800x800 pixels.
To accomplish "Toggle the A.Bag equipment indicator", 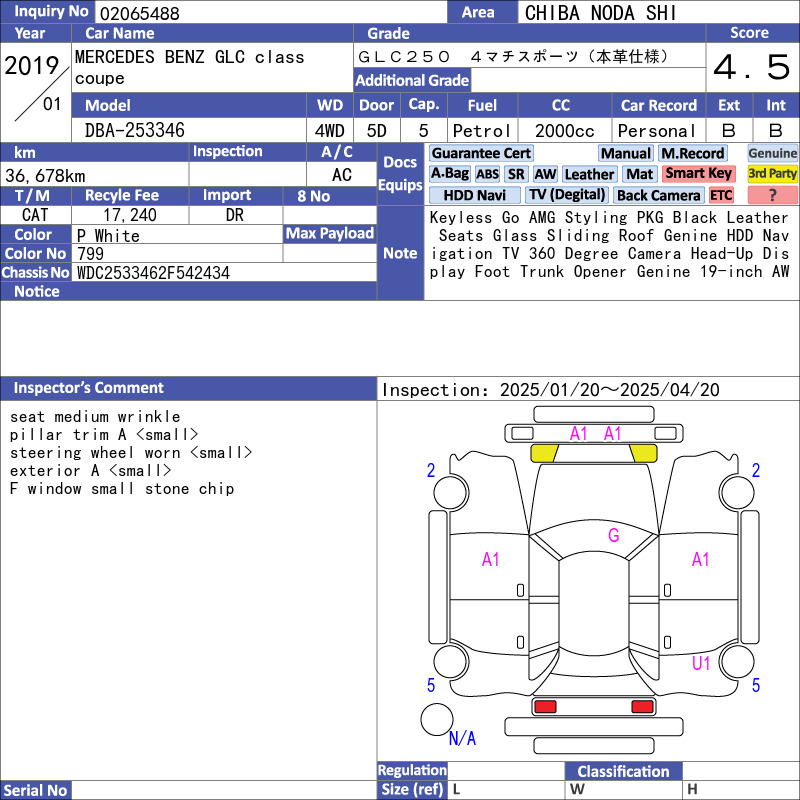I will pos(449,174).
